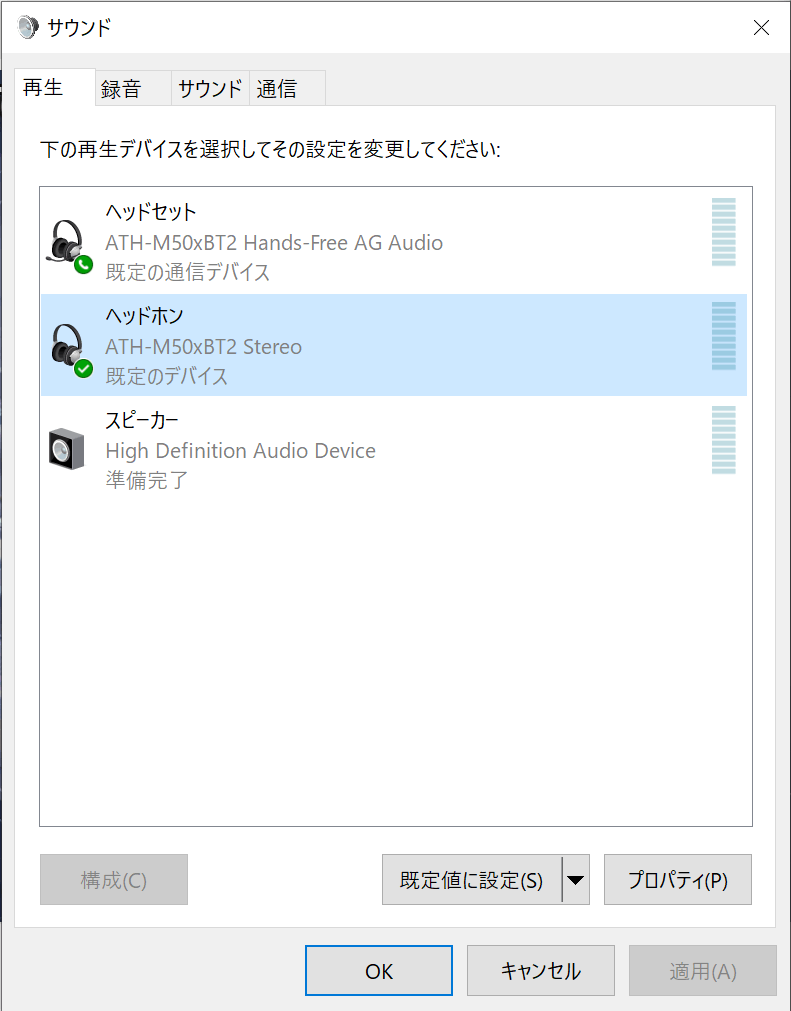
Task: Click the 既定値に設定(S) button
Action: pyautogui.click(x=472, y=880)
